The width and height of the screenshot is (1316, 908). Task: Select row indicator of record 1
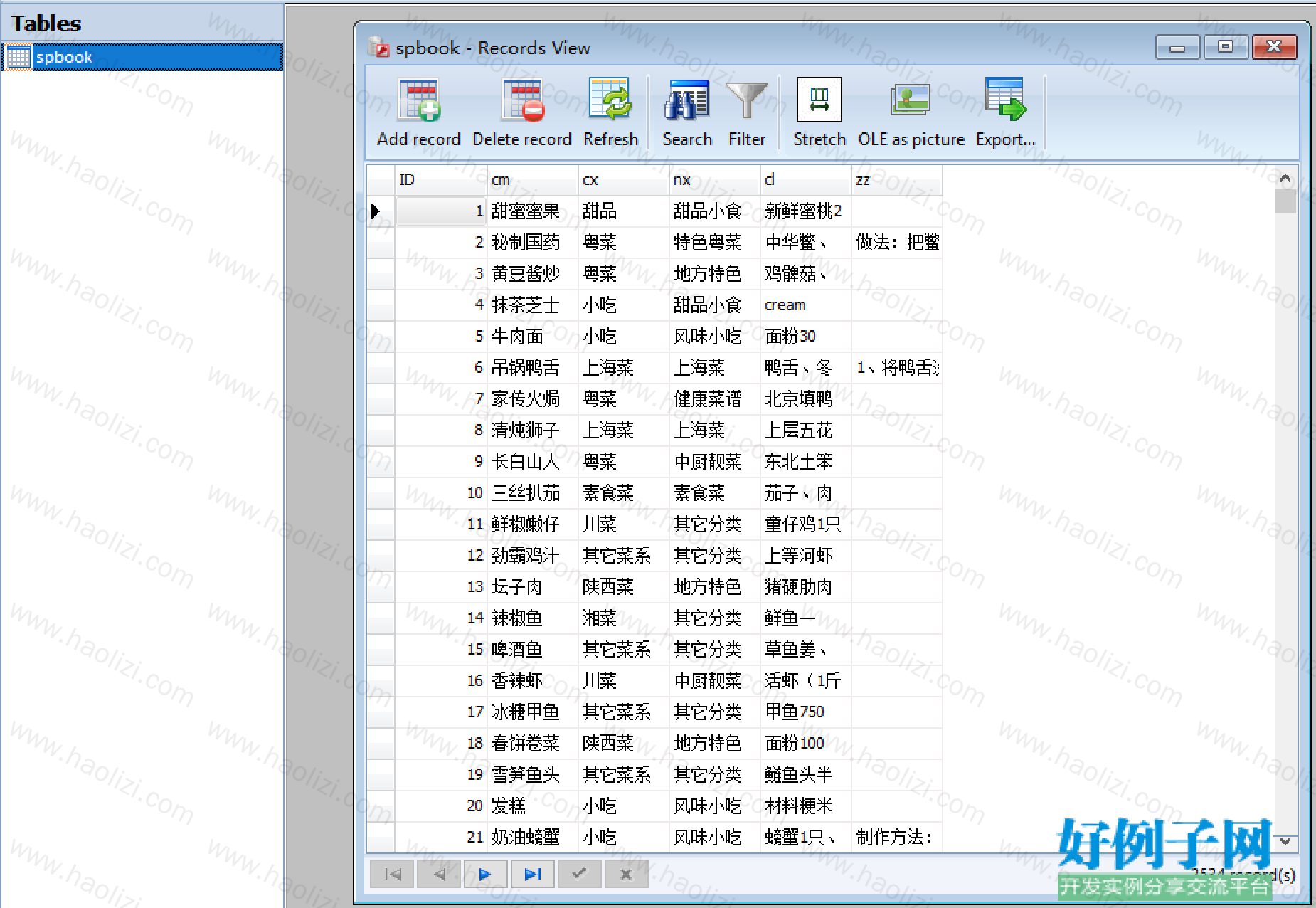(381, 211)
